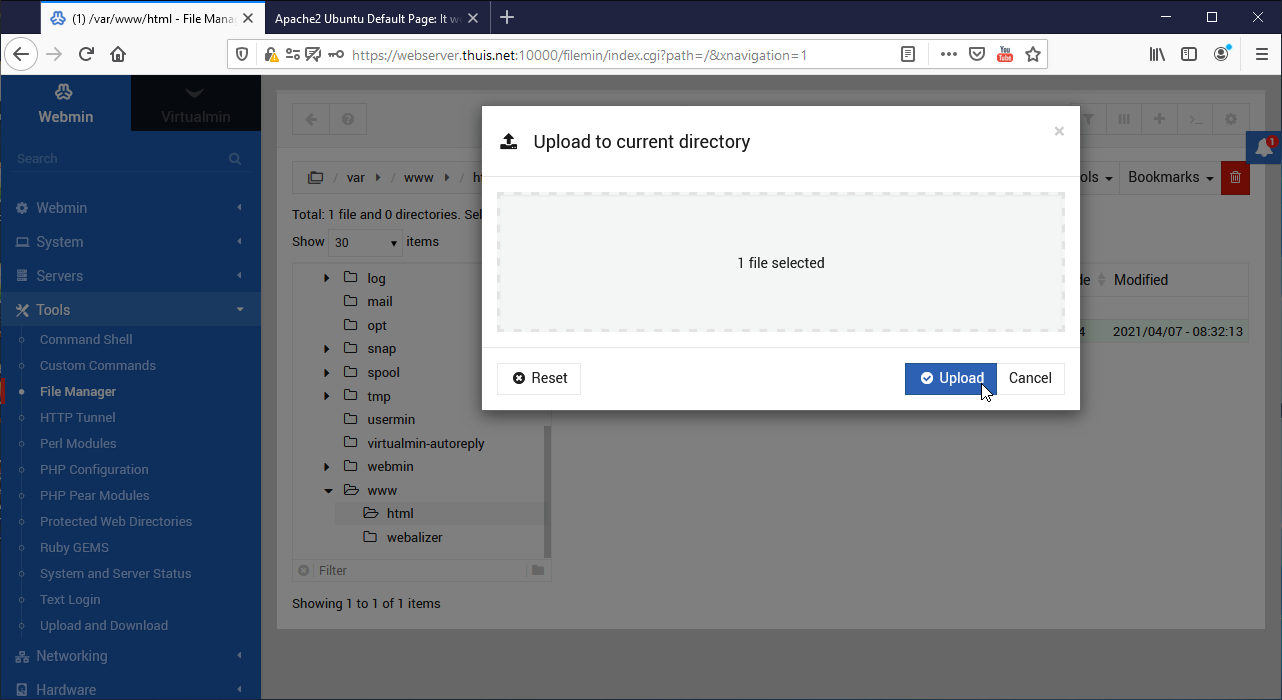Click the file drop zone area
Viewport: 1282px width, 700px height.
coord(780,263)
